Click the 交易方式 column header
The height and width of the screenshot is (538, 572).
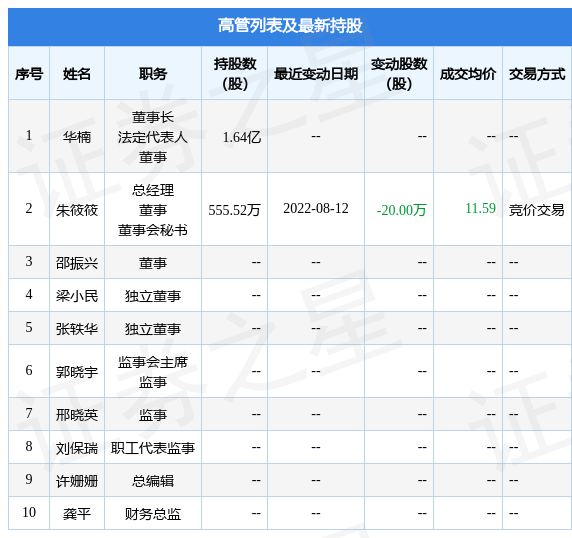coord(537,74)
